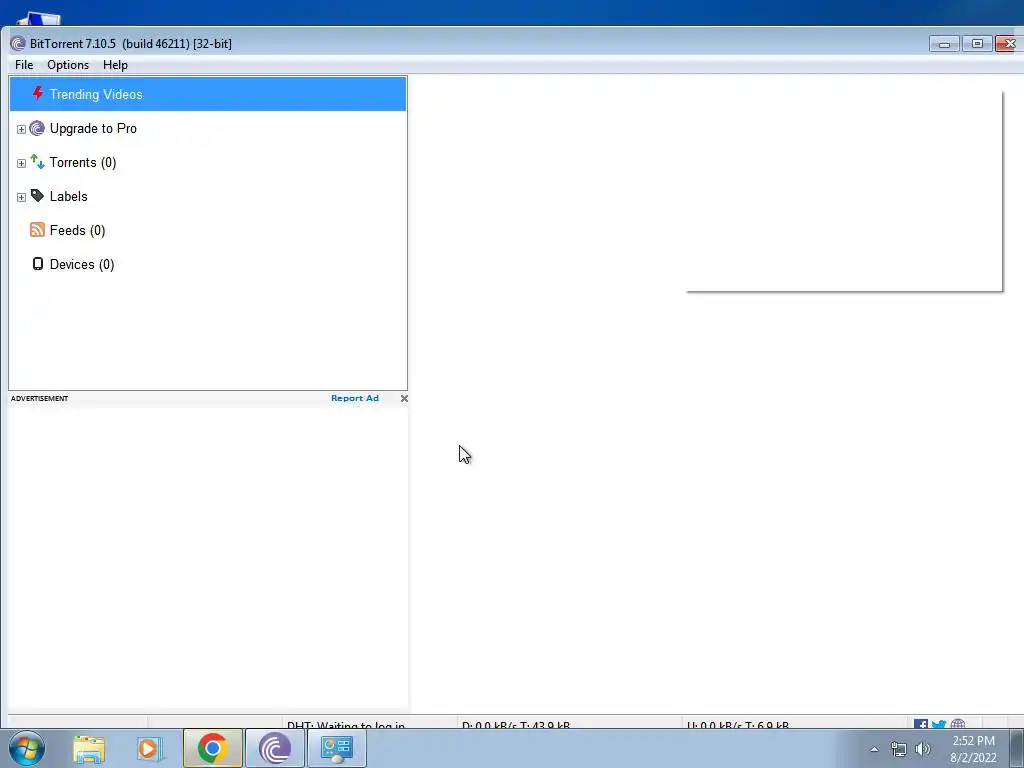1024x768 pixels.
Task: Select Feeds (0) in sidebar
Action: click(x=77, y=231)
